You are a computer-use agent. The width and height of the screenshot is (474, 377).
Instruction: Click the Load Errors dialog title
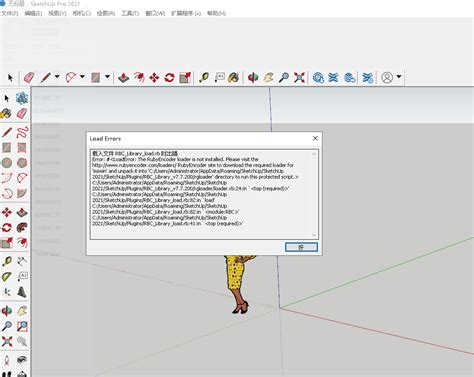(x=105, y=139)
